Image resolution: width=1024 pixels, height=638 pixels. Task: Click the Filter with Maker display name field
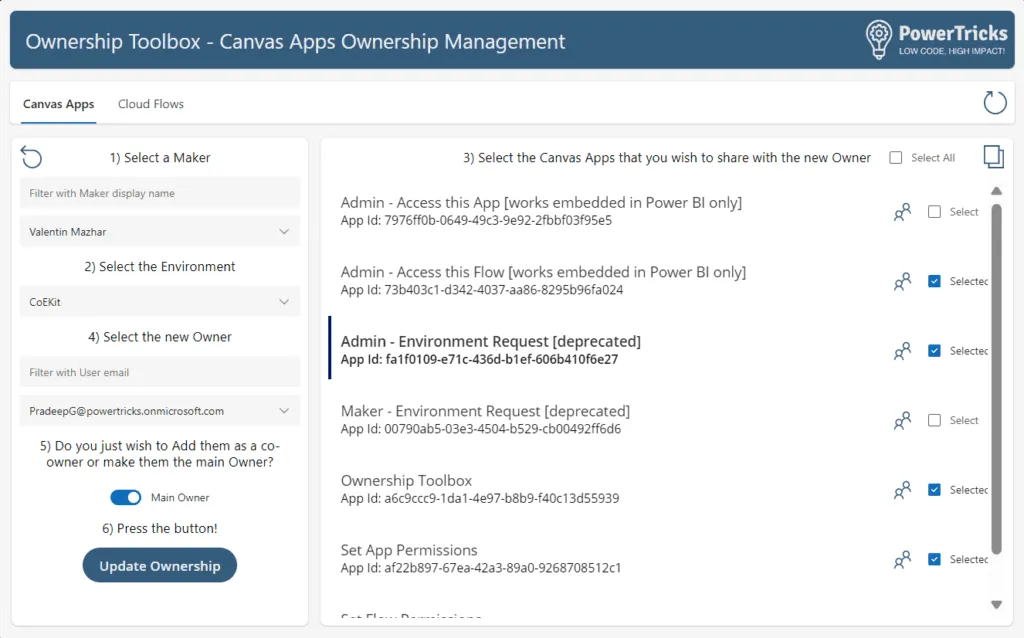coord(160,193)
